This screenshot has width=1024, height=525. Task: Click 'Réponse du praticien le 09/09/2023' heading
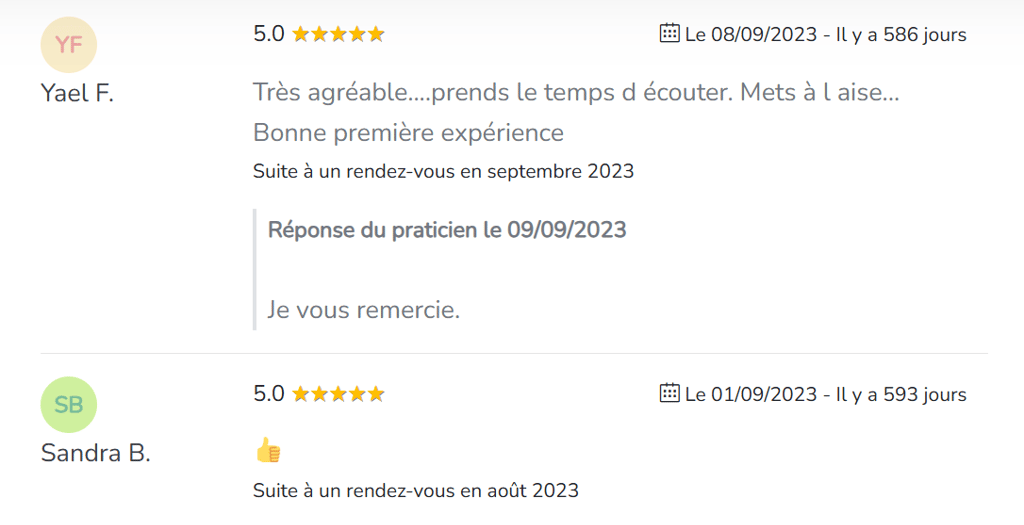446,230
